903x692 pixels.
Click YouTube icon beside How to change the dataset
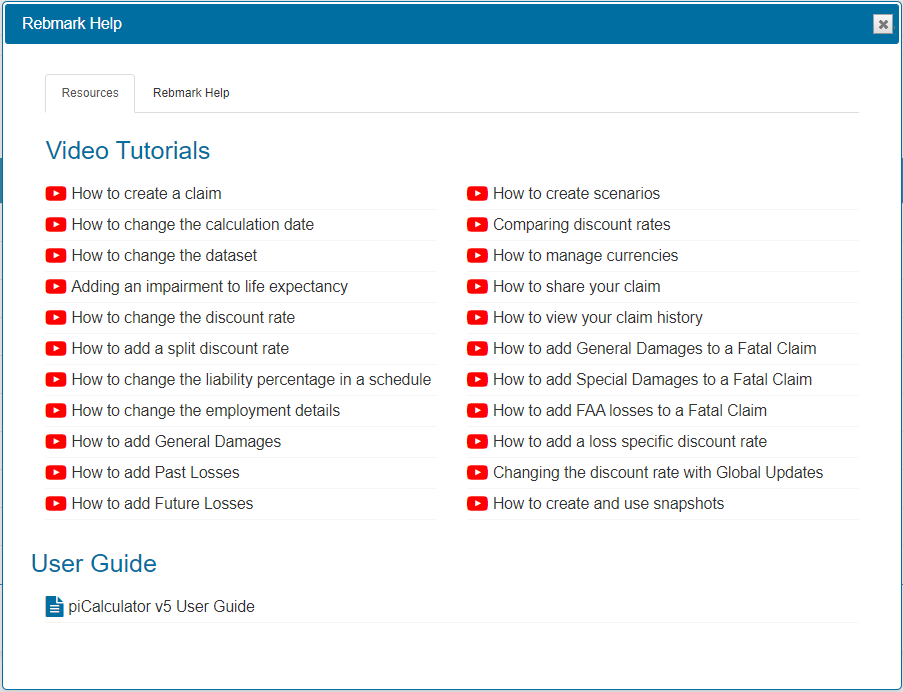(x=56, y=256)
